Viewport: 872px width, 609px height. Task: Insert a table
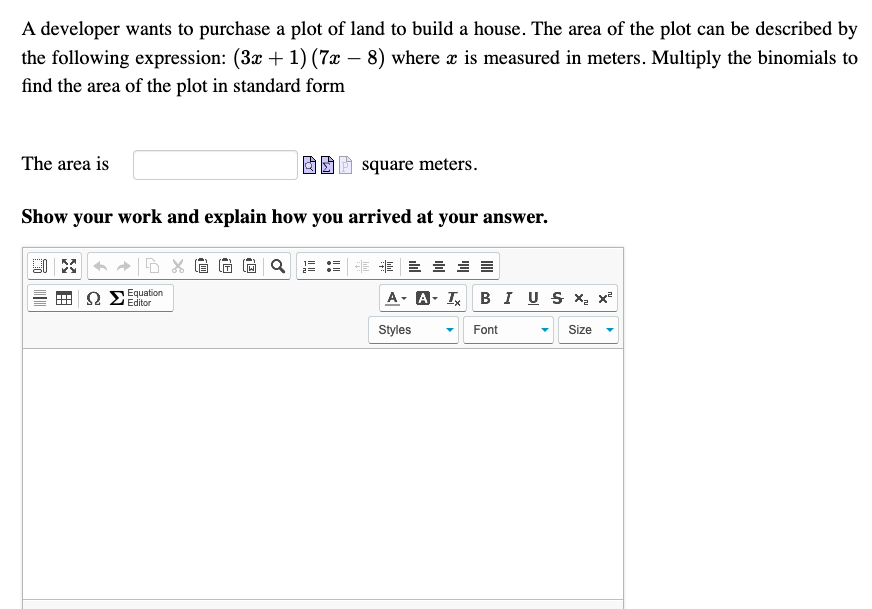pyautogui.click(x=64, y=298)
